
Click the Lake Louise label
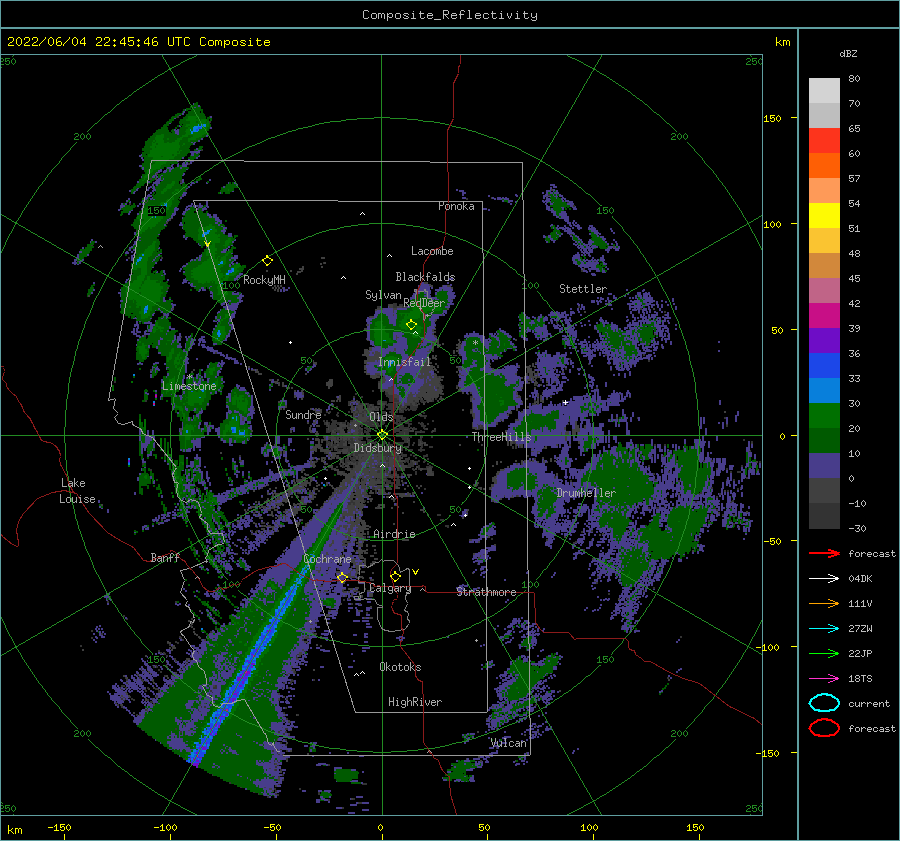click(x=78, y=491)
